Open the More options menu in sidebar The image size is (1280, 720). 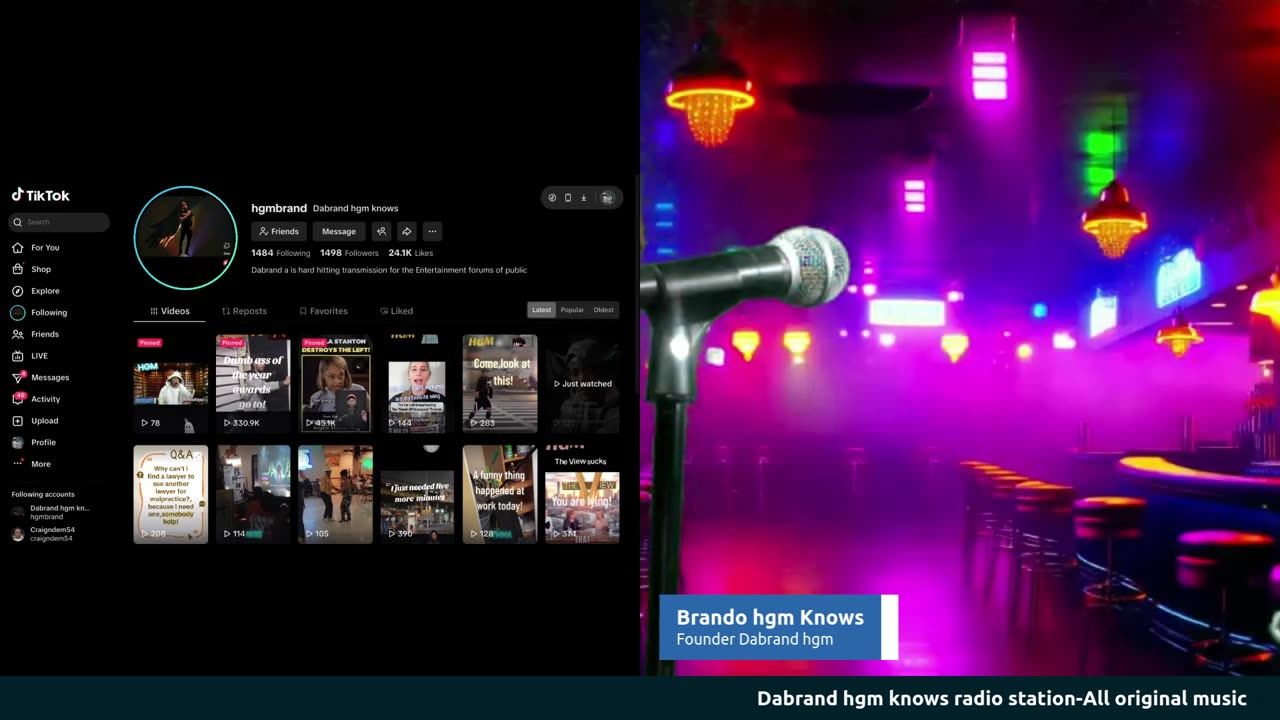(40, 464)
